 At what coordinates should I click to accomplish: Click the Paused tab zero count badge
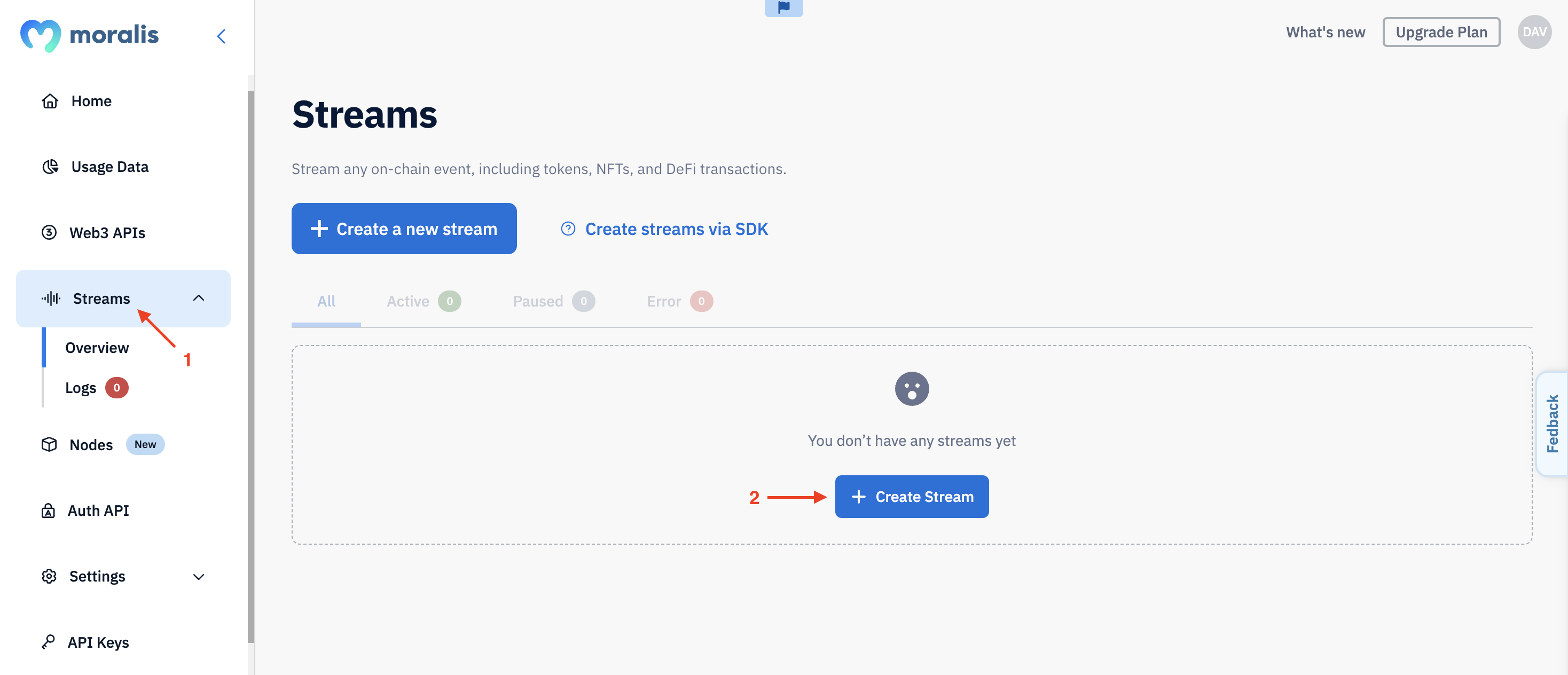584,301
